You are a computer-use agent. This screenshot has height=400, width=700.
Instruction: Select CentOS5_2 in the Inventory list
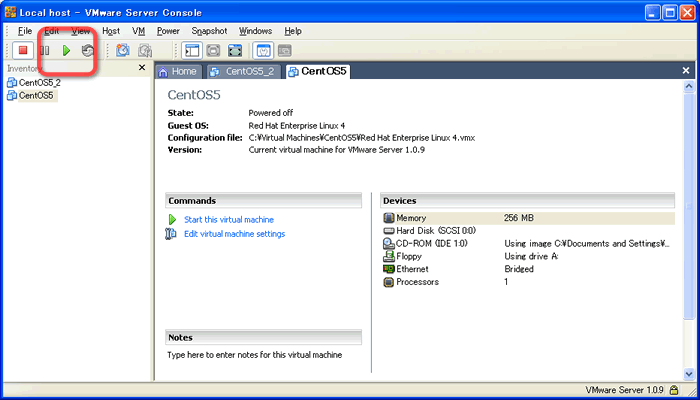(x=34, y=83)
